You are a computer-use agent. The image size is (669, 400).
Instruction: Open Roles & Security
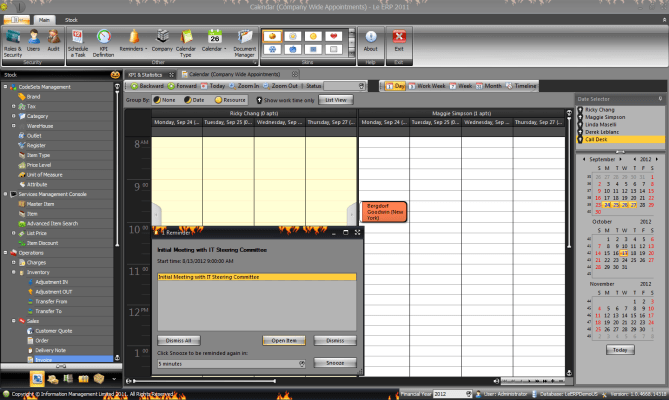coord(13,40)
